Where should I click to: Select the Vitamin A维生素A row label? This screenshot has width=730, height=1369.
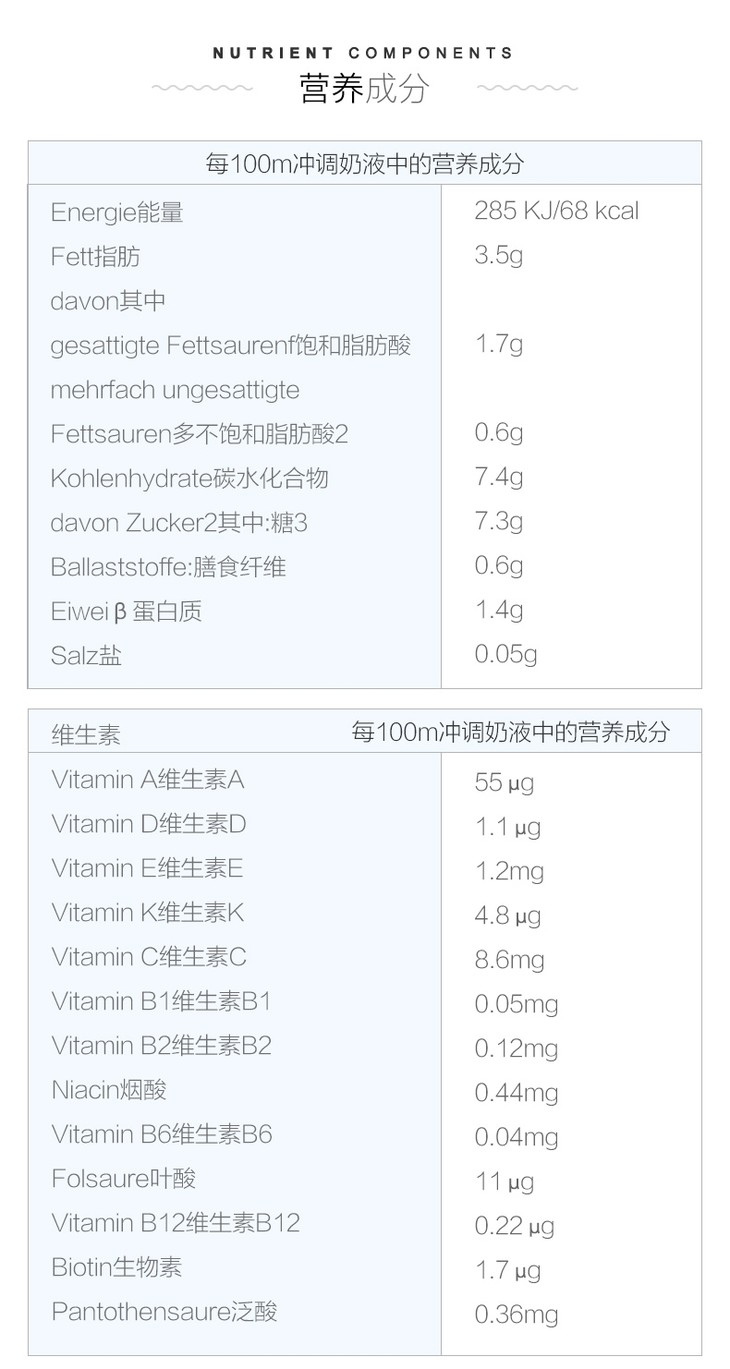pos(147,779)
